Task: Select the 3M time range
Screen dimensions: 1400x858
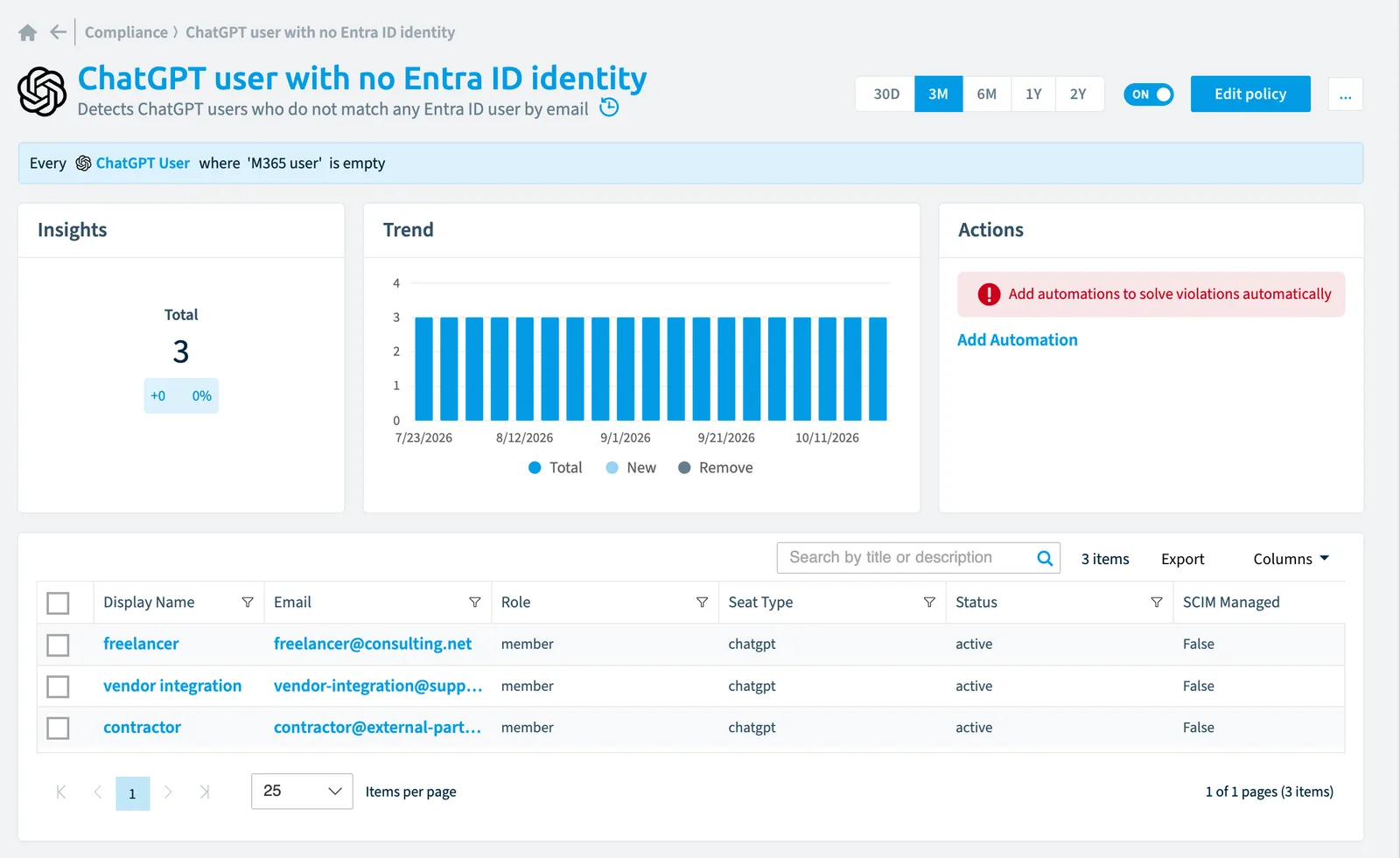Action: pyautogui.click(x=939, y=94)
